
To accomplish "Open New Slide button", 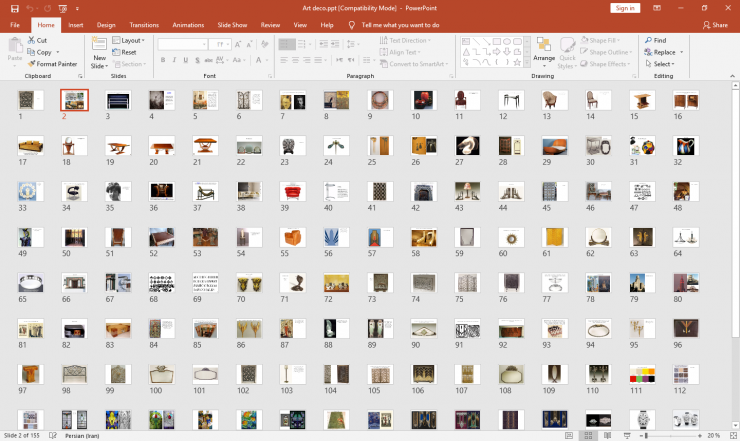I will point(99,53).
